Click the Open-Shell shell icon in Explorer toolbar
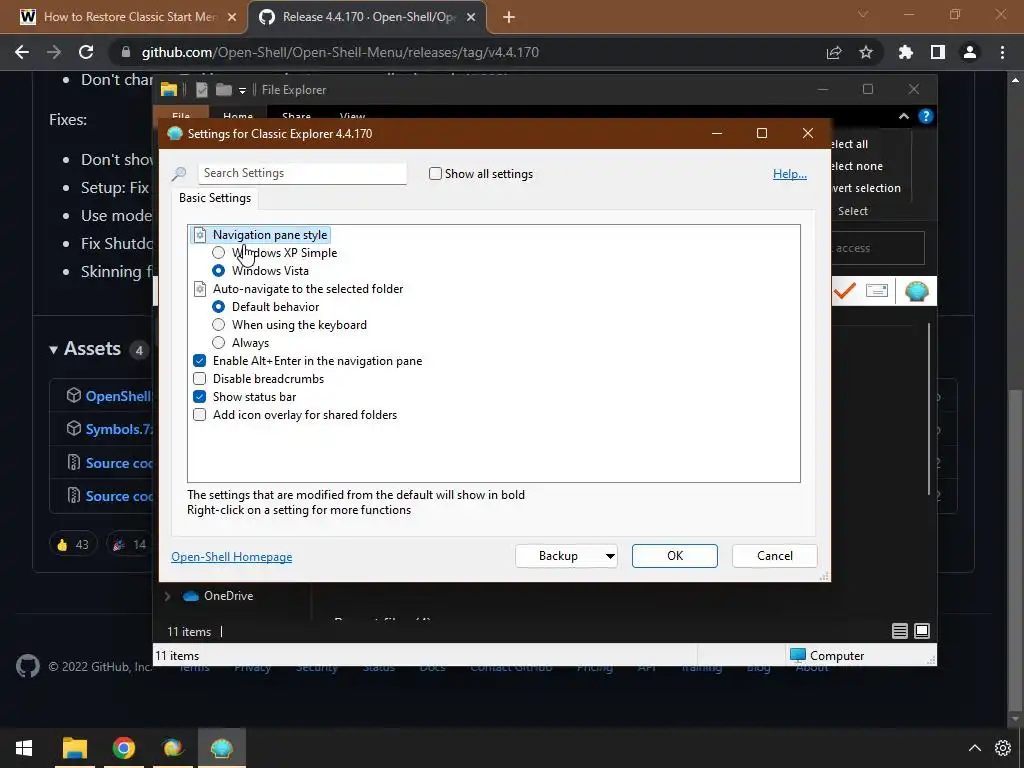This screenshot has width=1024, height=768. 916,291
